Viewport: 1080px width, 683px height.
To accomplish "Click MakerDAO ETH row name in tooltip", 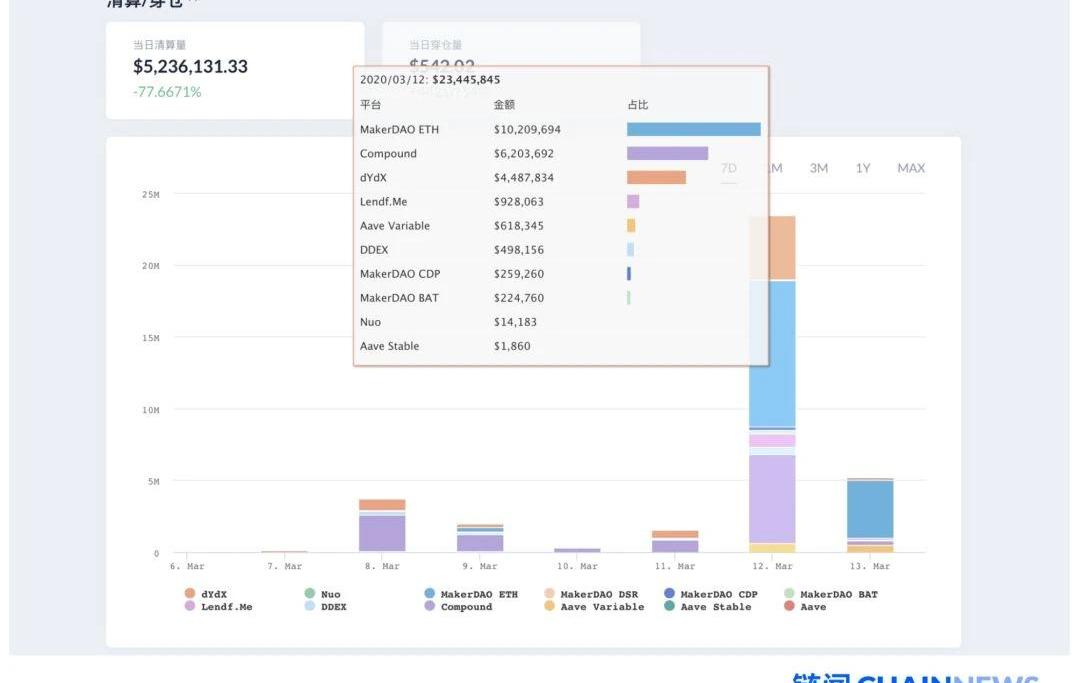I will (399, 129).
